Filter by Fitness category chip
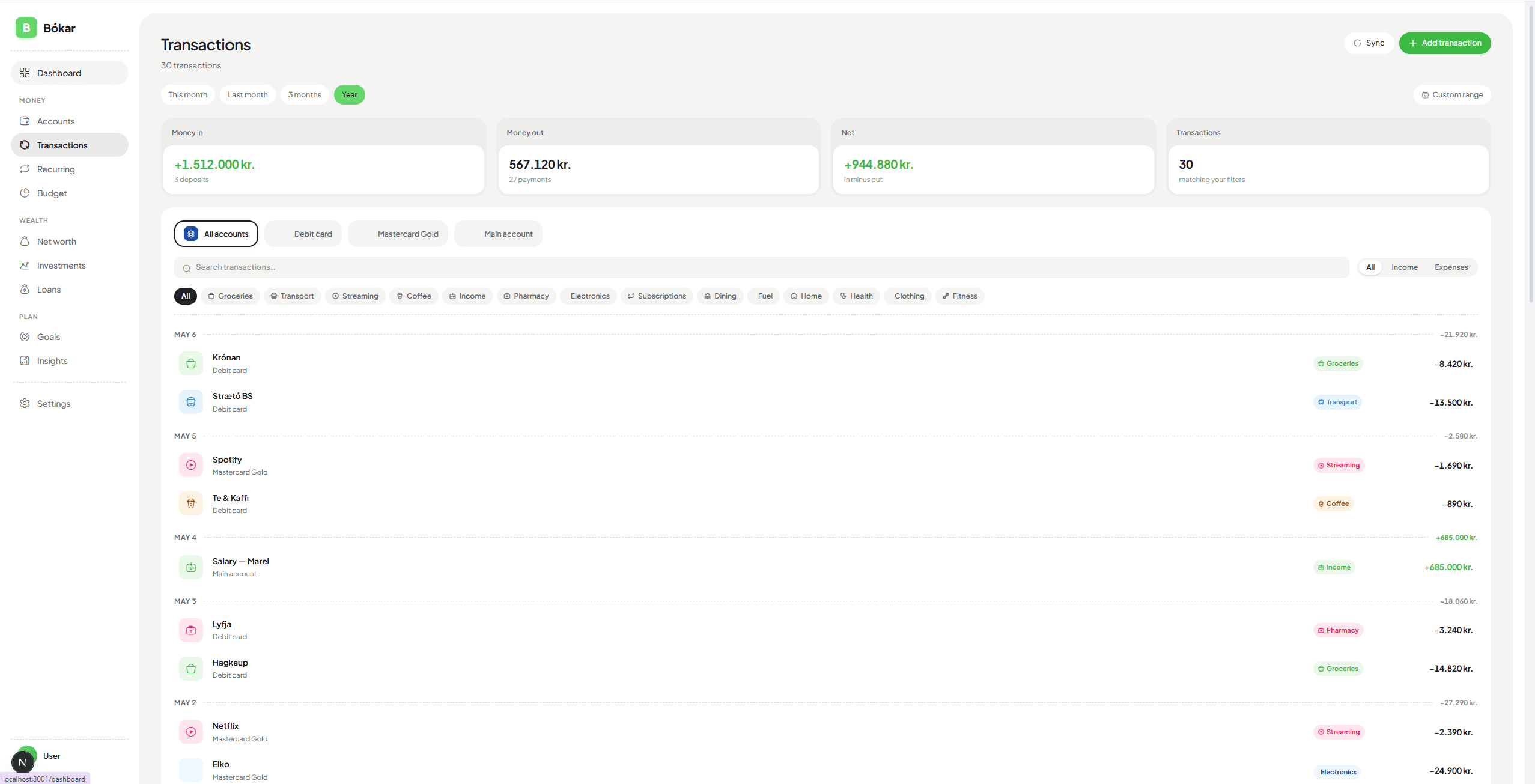The image size is (1535, 784). click(x=959, y=296)
